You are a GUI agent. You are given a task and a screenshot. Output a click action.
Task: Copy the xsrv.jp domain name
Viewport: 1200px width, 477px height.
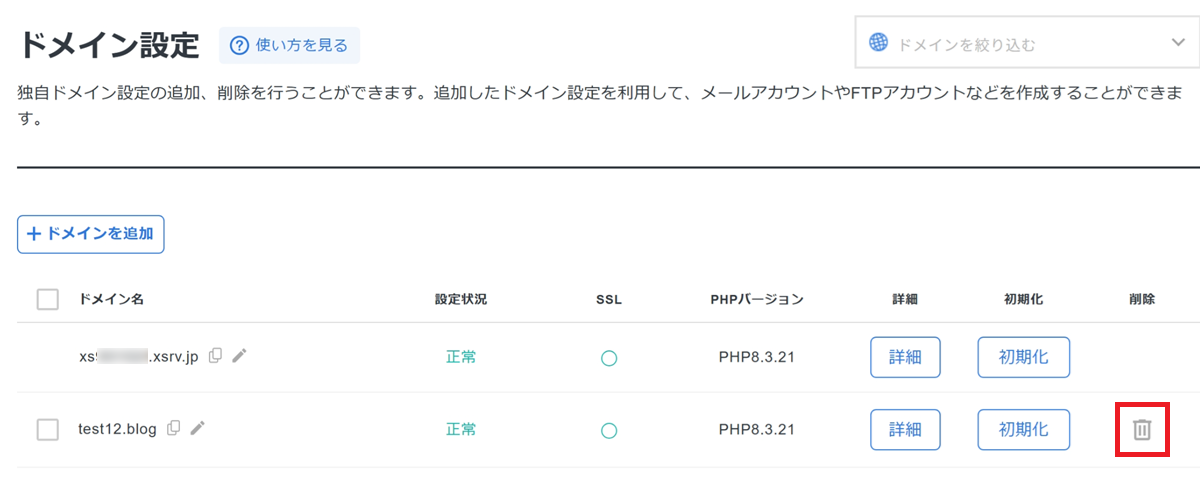[215, 355]
